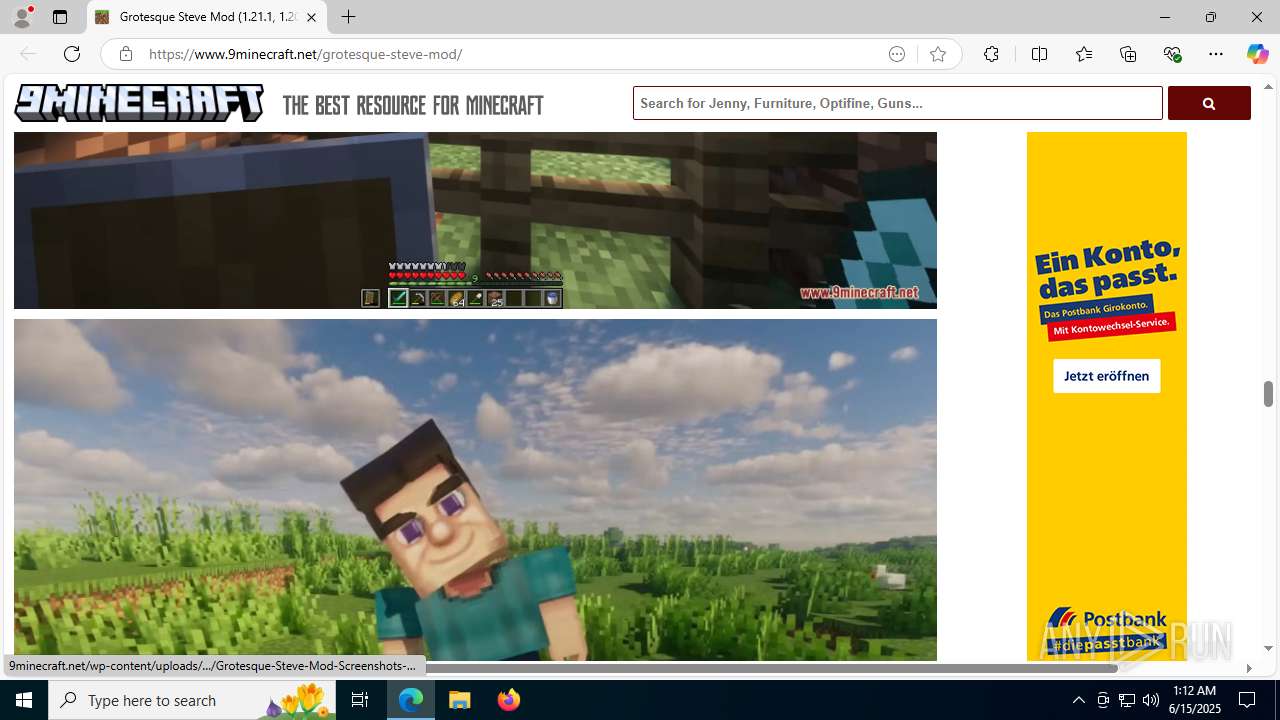The image size is (1280, 720).
Task: Click the scroll up arrow
Action: pos(1268,87)
